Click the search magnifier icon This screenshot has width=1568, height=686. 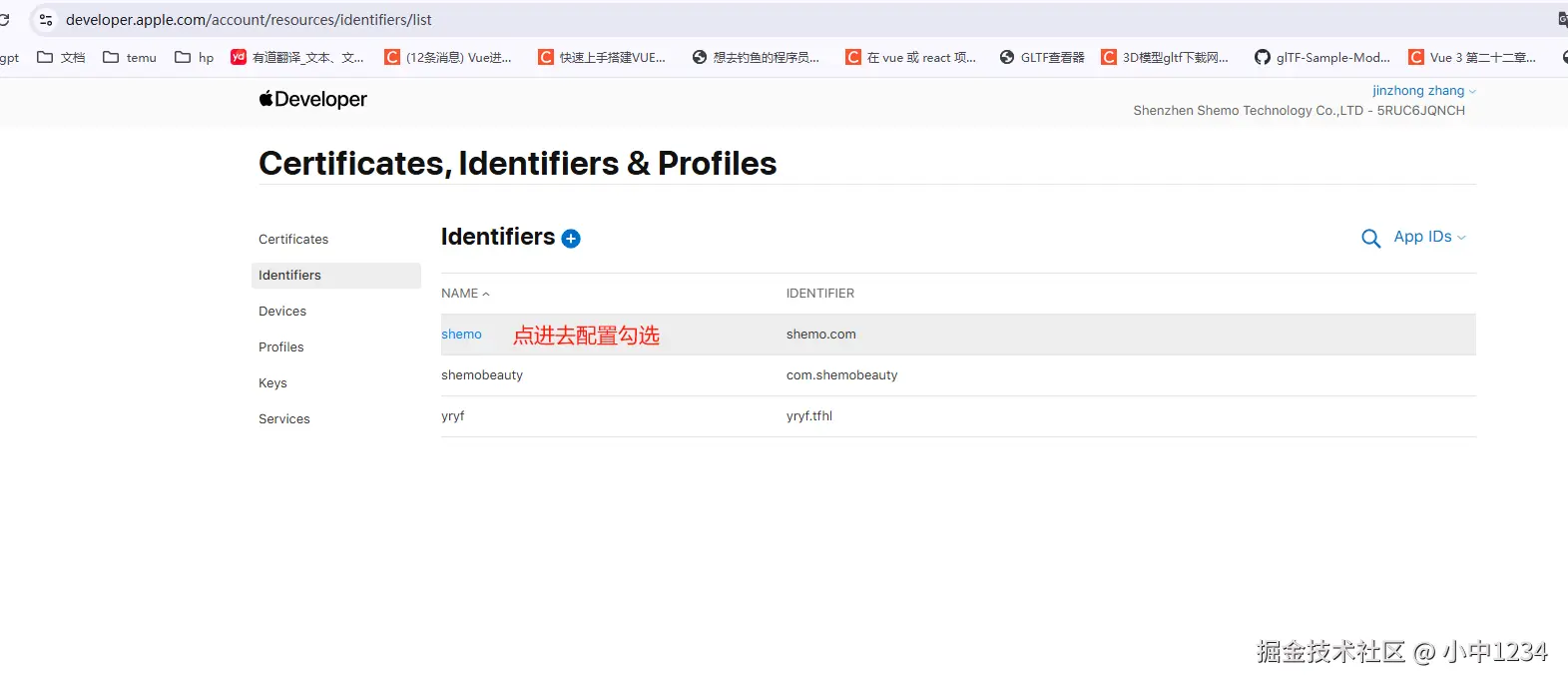1370,239
